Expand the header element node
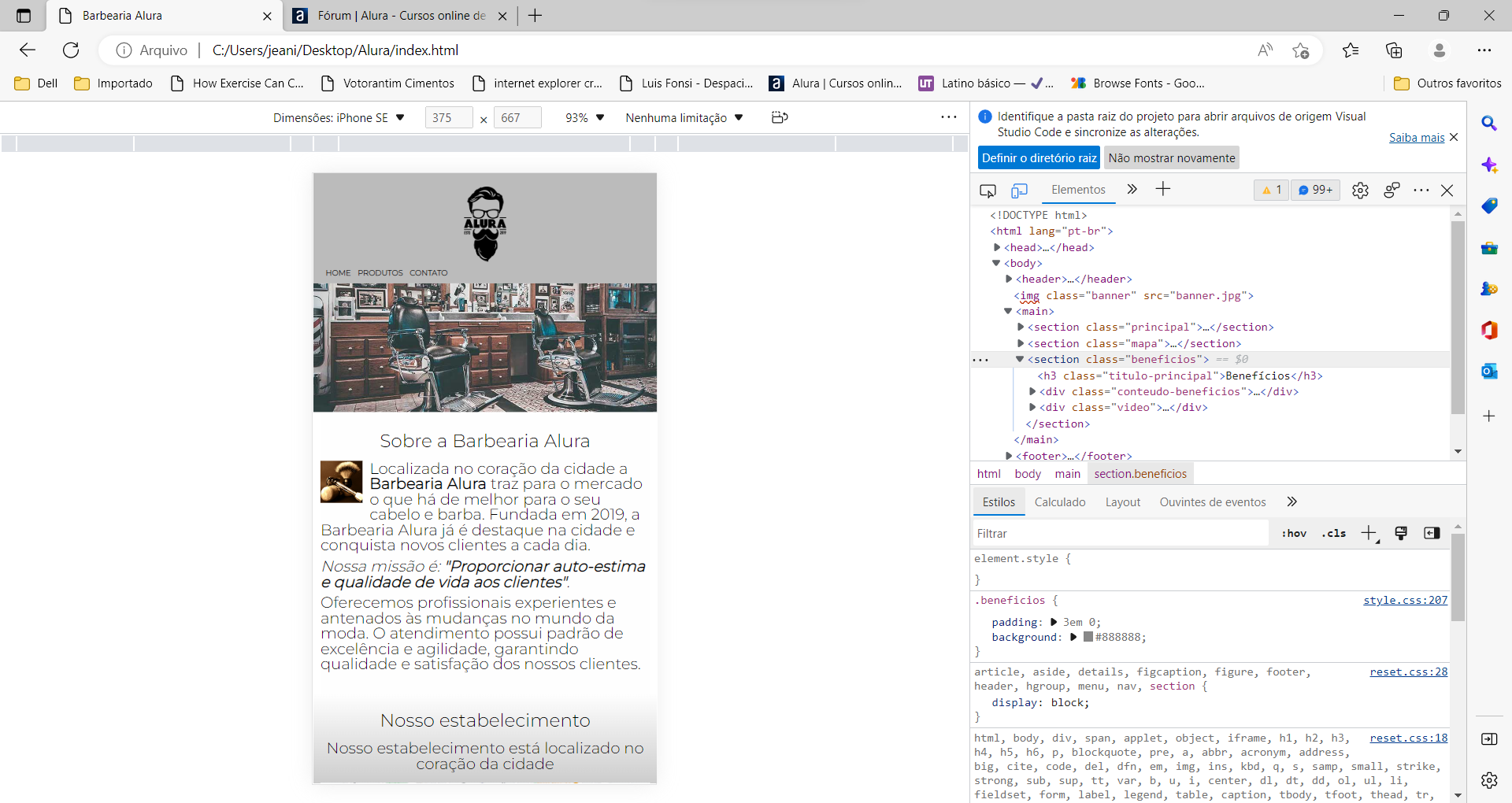Screen dimensions: 1512x803 [1009, 279]
